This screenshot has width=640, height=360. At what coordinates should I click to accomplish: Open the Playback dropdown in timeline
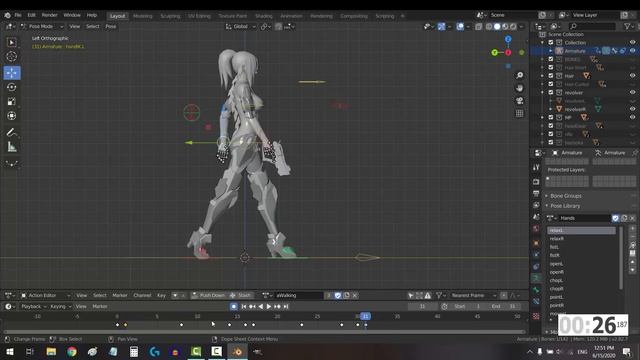(x=33, y=307)
